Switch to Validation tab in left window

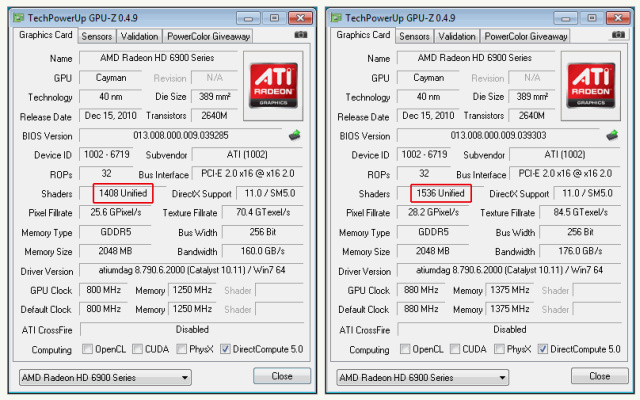[x=139, y=36]
